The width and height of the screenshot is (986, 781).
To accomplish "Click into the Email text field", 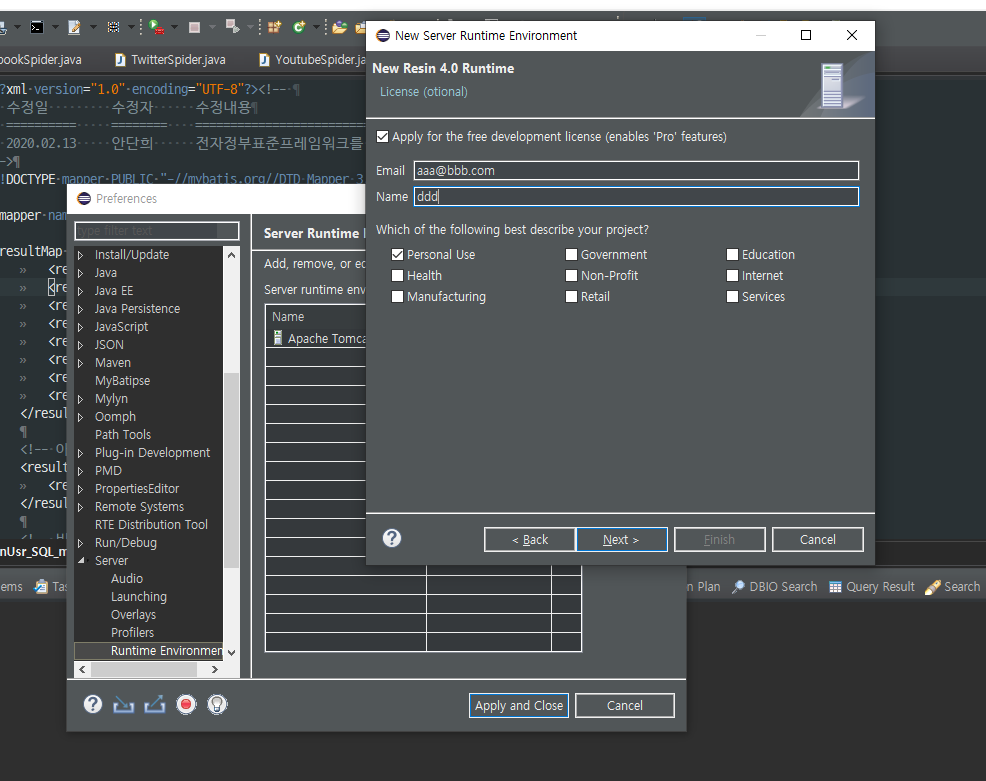I will pyautogui.click(x=636, y=171).
